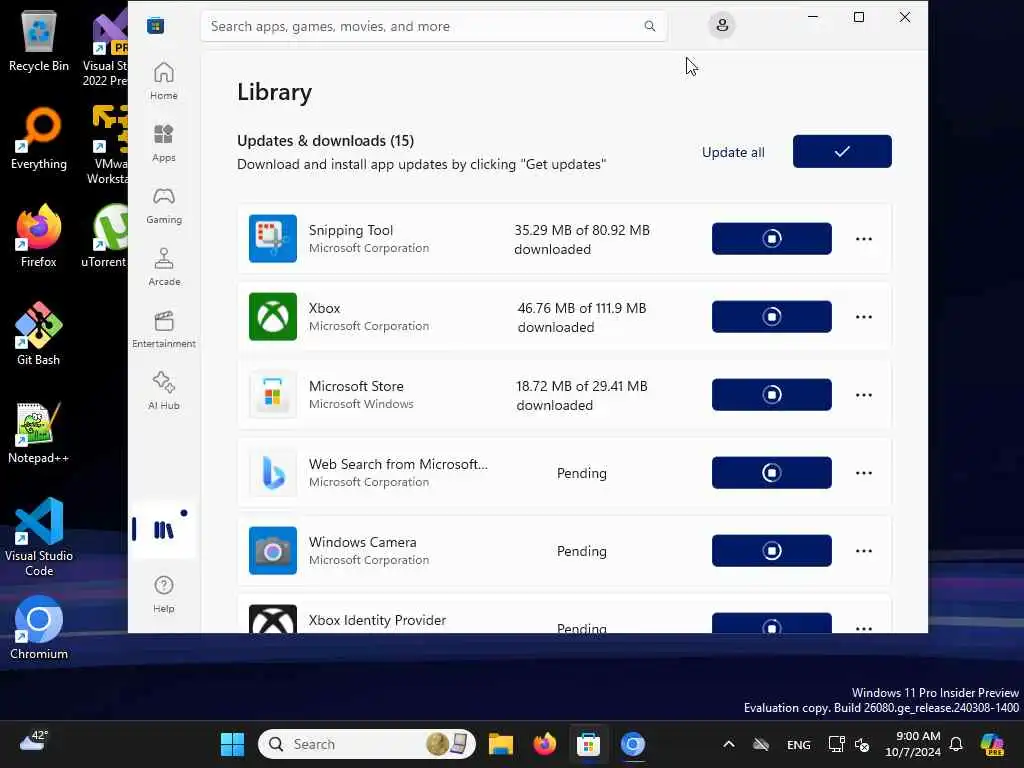Open the volume muted tray icon

click(x=862, y=744)
